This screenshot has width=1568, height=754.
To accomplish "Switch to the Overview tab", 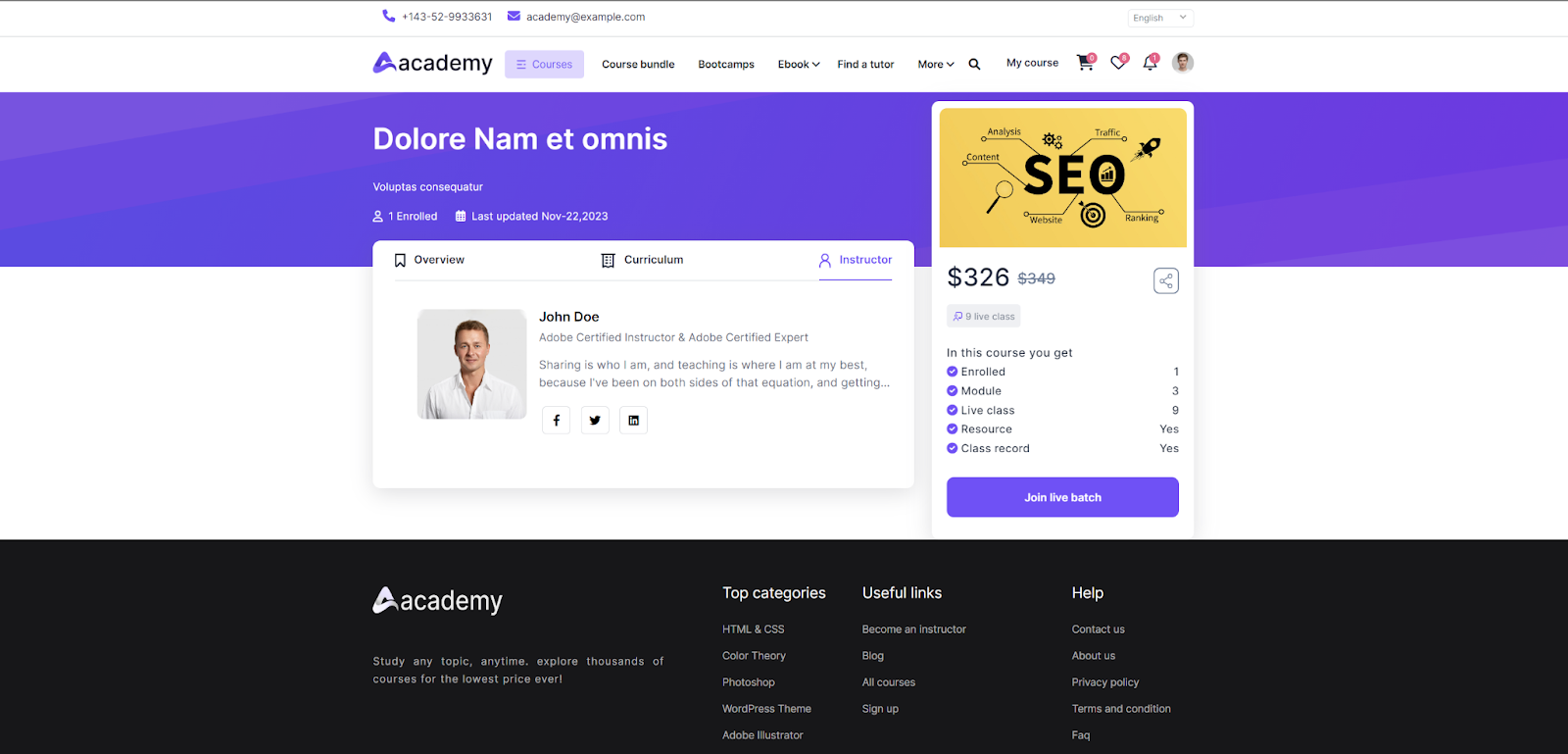I will click(429, 260).
